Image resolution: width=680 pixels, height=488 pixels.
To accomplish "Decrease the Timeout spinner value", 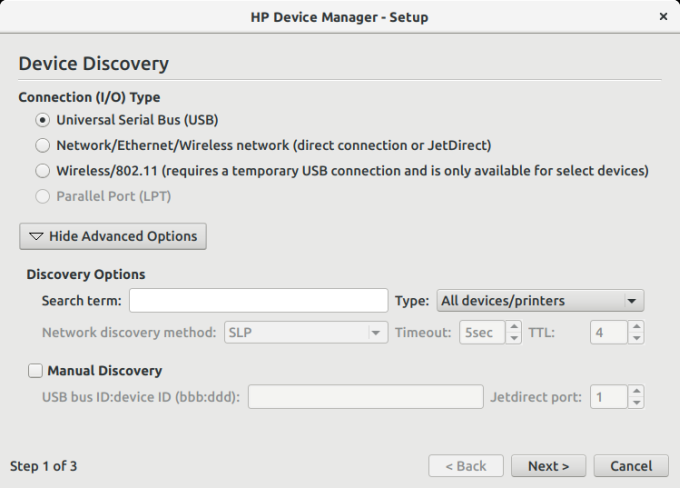I will [514, 338].
